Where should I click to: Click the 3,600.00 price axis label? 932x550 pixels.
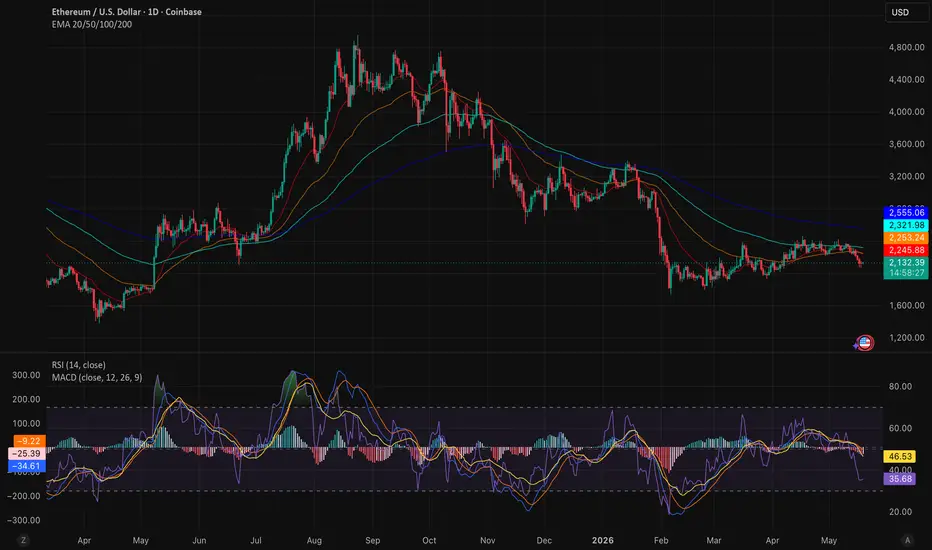[906, 144]
